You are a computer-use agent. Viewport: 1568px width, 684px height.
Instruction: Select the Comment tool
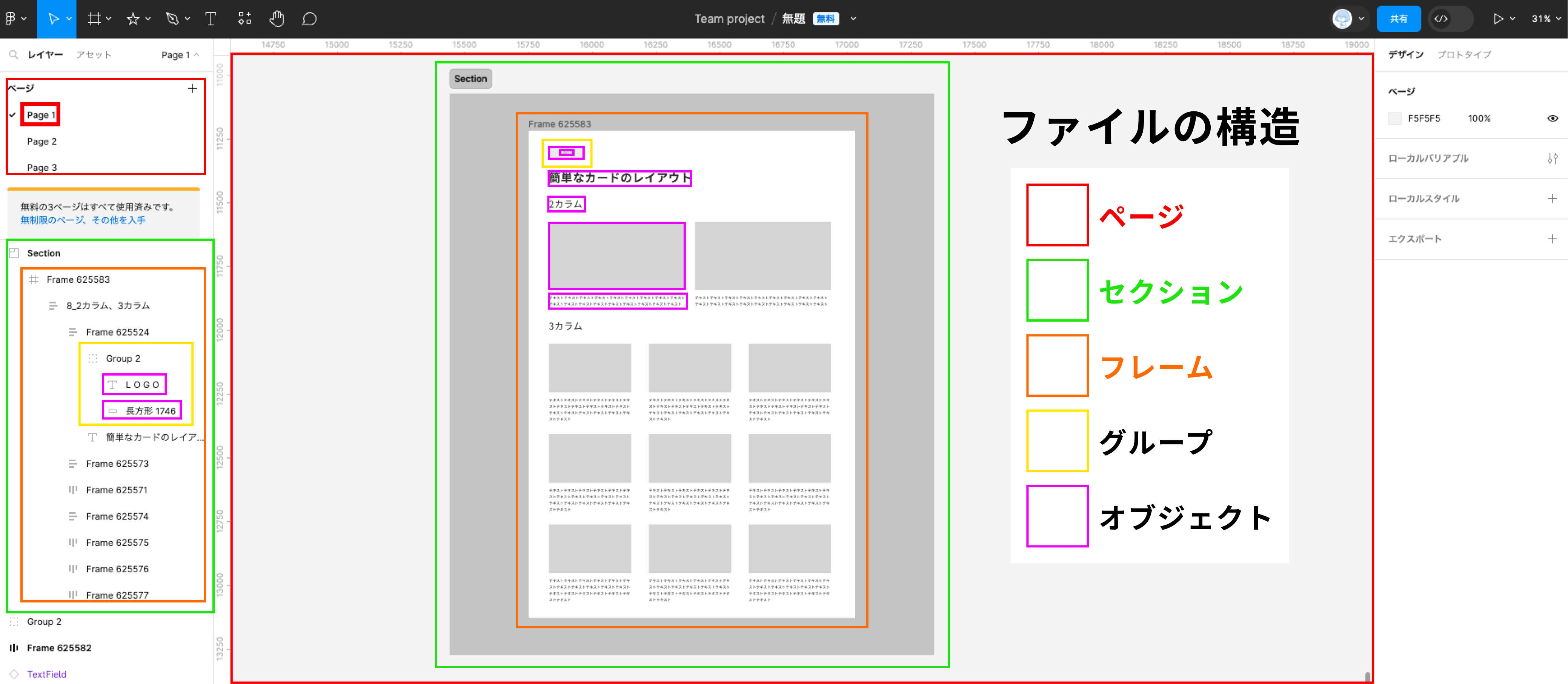click(309, 19)
